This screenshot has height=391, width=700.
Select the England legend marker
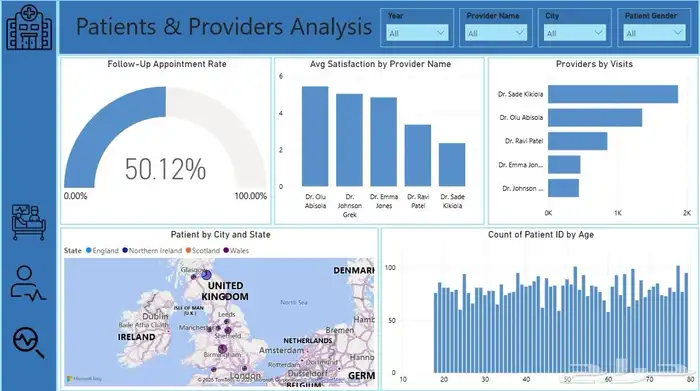[88, 250]
